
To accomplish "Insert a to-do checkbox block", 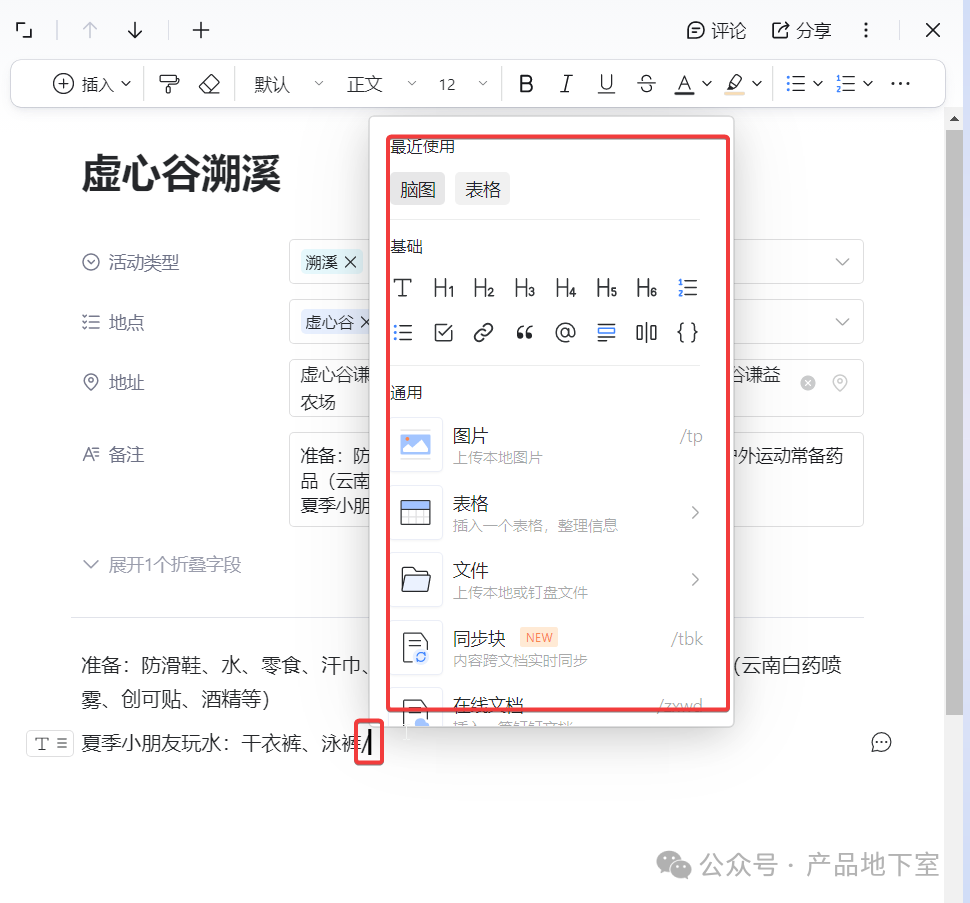I will [x=443, y=332].
